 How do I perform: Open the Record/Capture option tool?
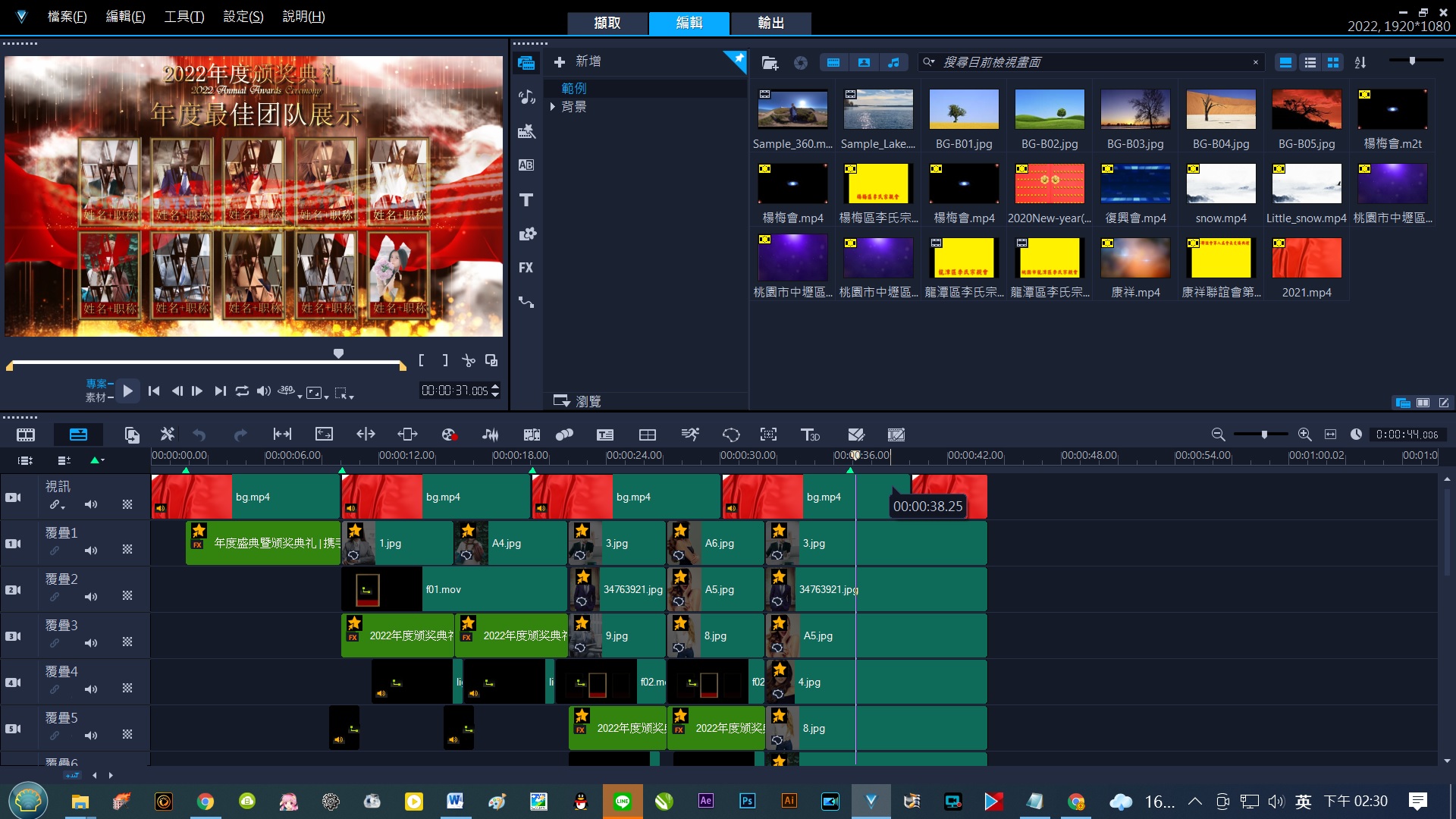pos(449,435)
